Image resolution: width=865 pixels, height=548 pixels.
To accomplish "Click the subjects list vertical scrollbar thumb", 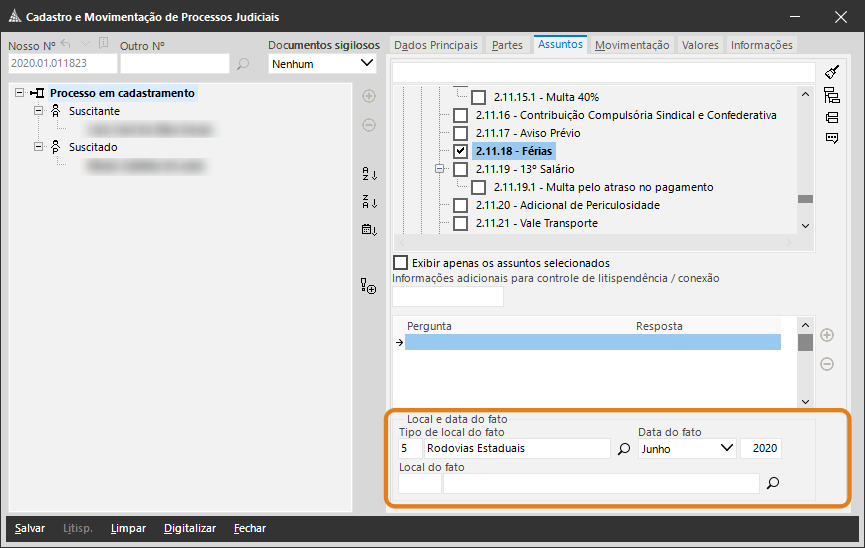I will click(x=805, y=199).
